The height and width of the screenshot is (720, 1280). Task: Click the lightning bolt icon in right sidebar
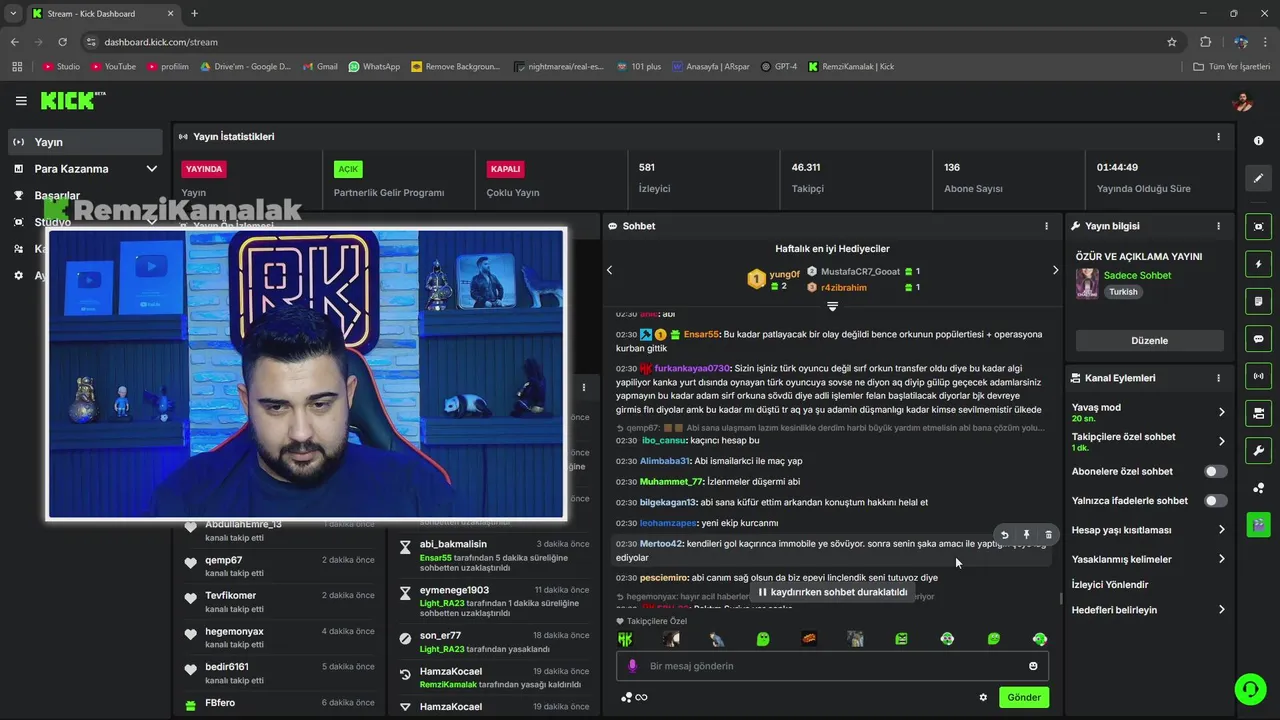[x=1258, y=264]
